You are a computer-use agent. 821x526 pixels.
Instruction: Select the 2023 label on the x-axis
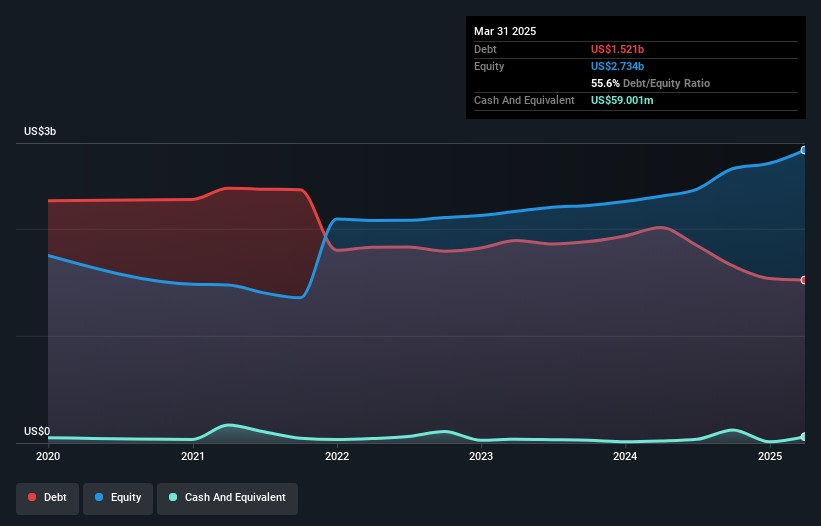(481, 457)
